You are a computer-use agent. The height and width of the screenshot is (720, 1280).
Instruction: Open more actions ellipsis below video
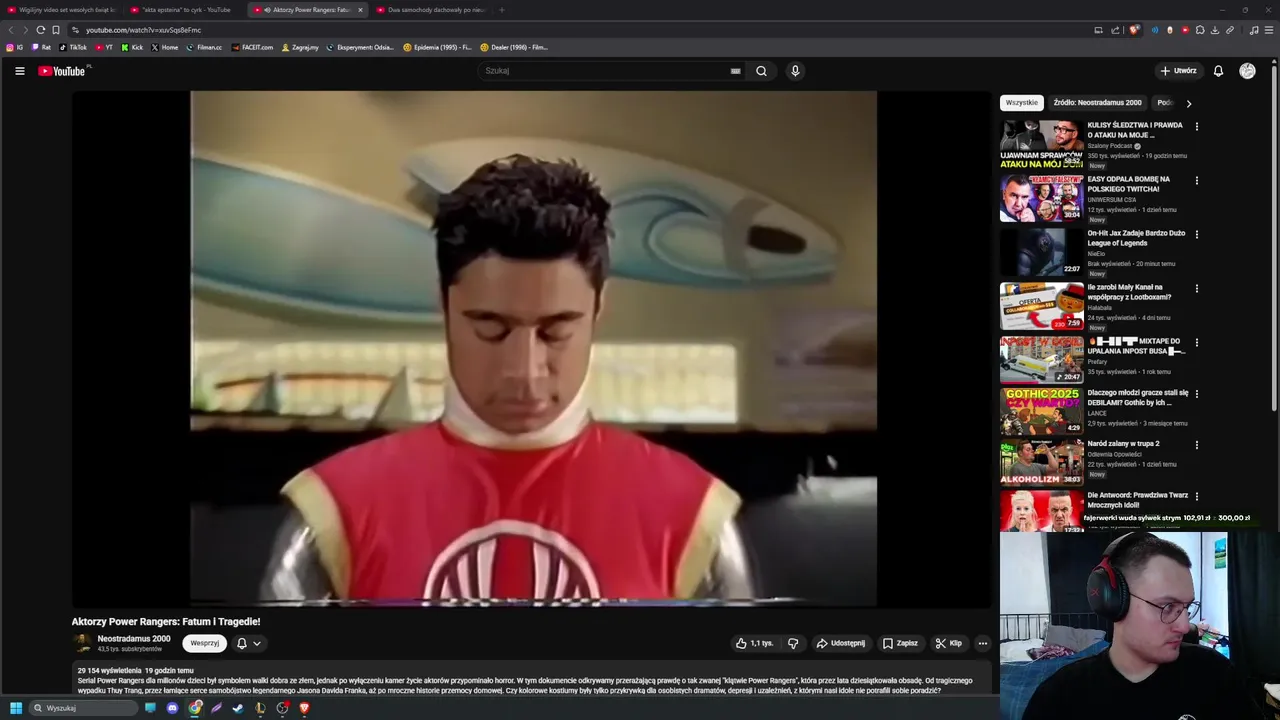[x=983, y=643]
